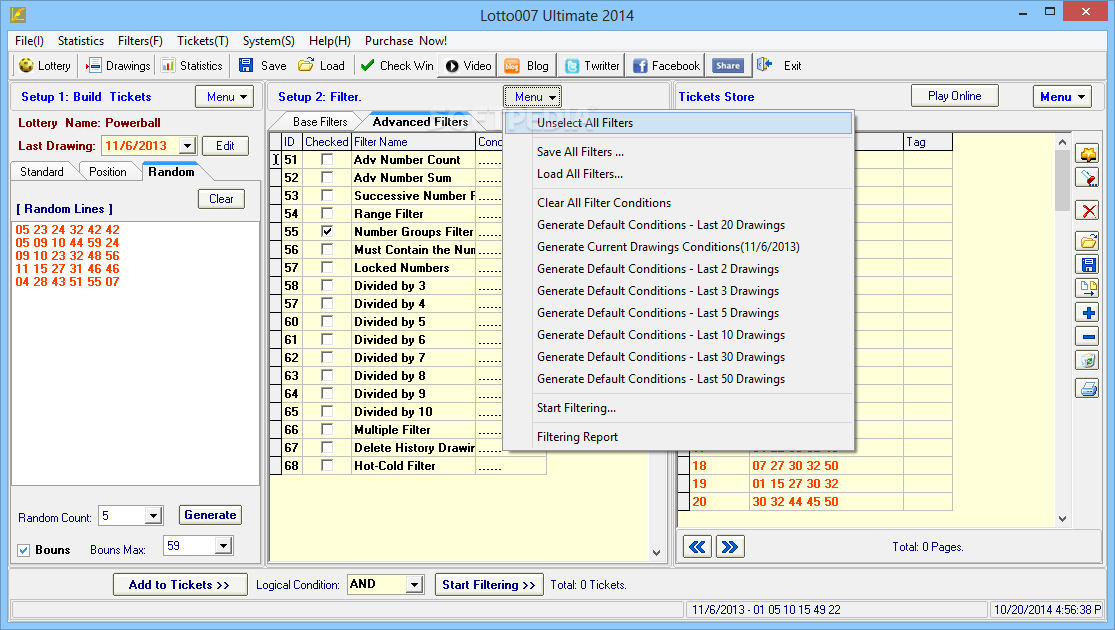Click the Statistics toolbar icon
This screenshot has height=630, width=1115.
[x=168, y=65]
